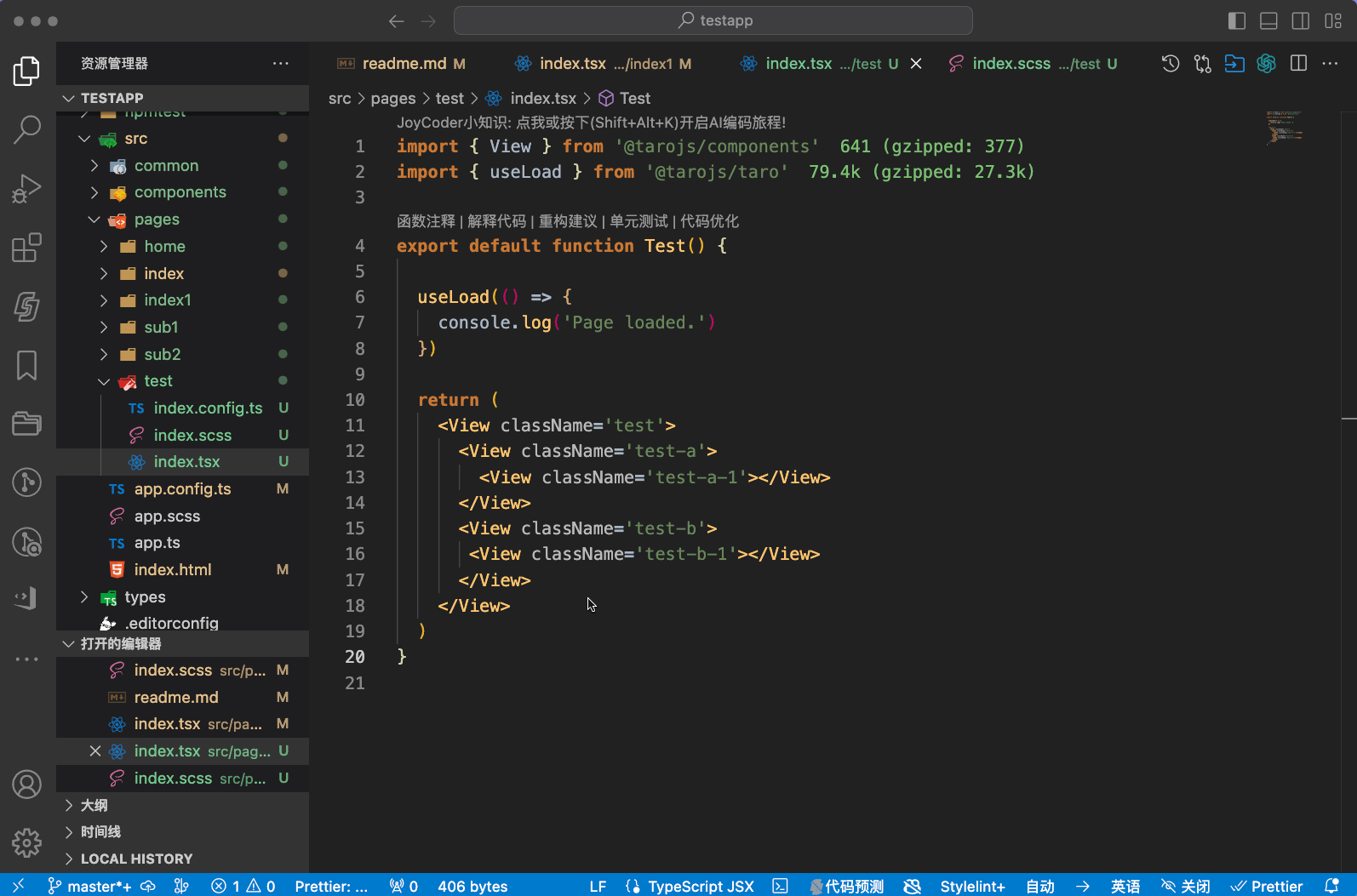This screenshot has width=1357, height=896.
Task: Customize layout icon in title bar
Action: (x=1333, y=21)
